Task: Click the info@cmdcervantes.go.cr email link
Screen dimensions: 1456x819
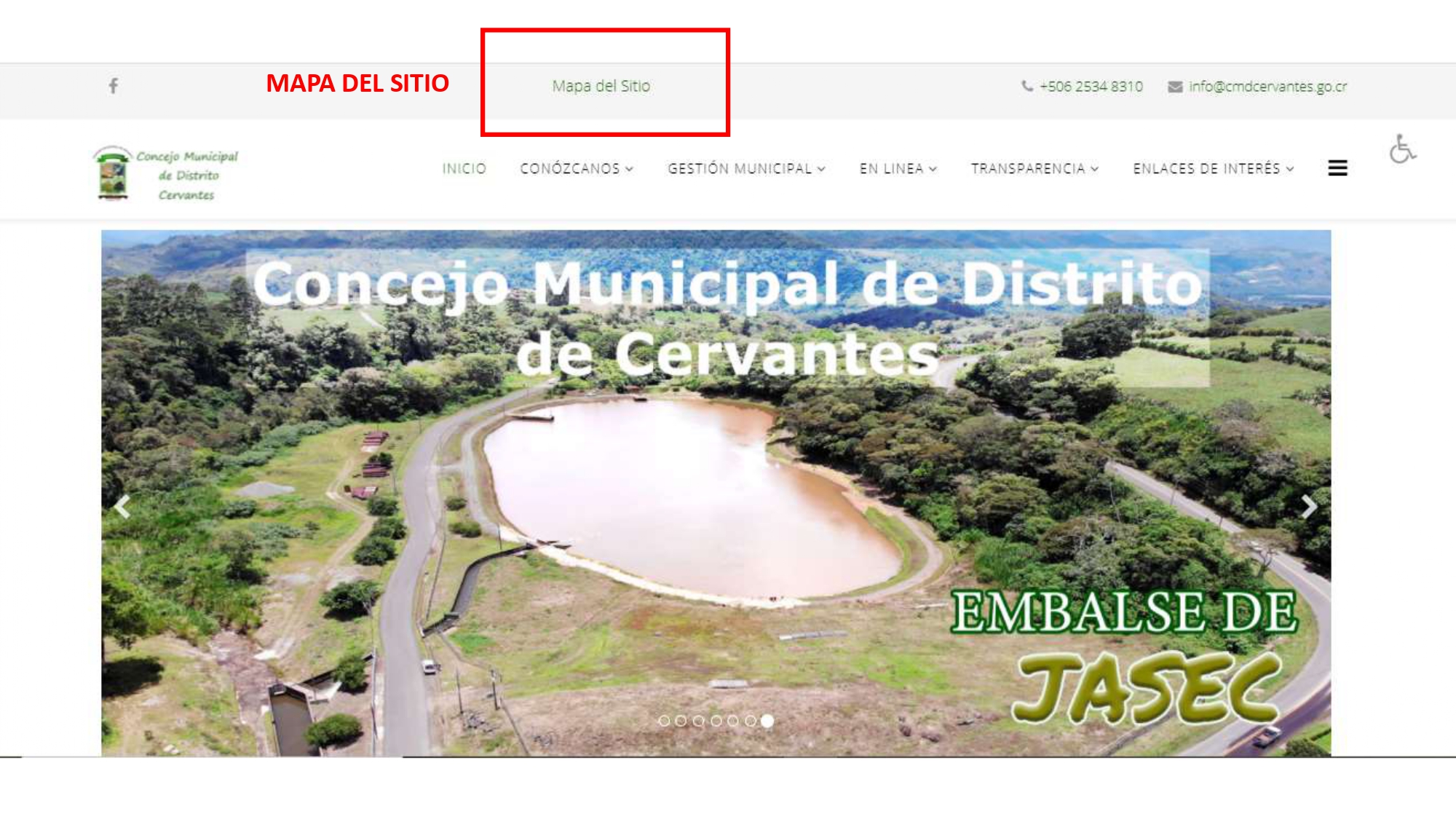Action: [x=1267, y=87]
